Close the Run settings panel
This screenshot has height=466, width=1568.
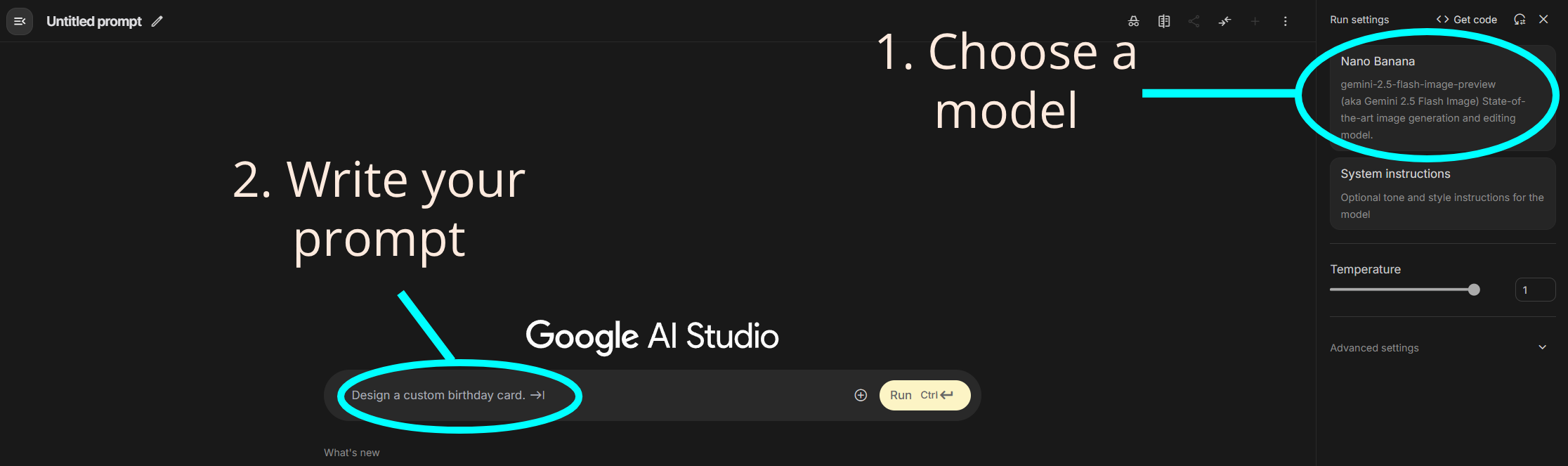[1543, 20]
